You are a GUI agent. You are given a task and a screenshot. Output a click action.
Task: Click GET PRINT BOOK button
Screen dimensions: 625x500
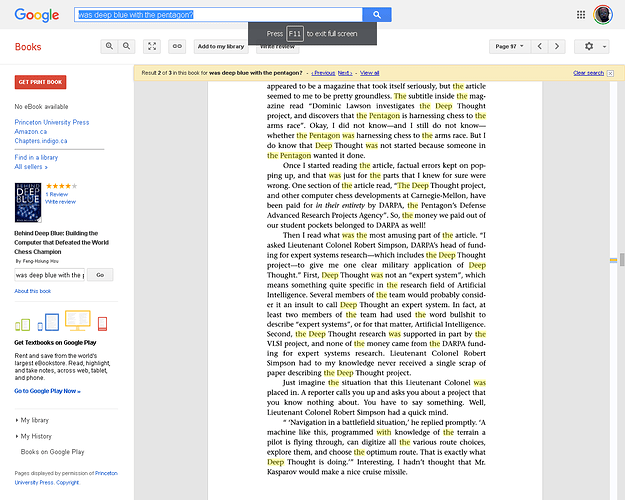[40, 82]
